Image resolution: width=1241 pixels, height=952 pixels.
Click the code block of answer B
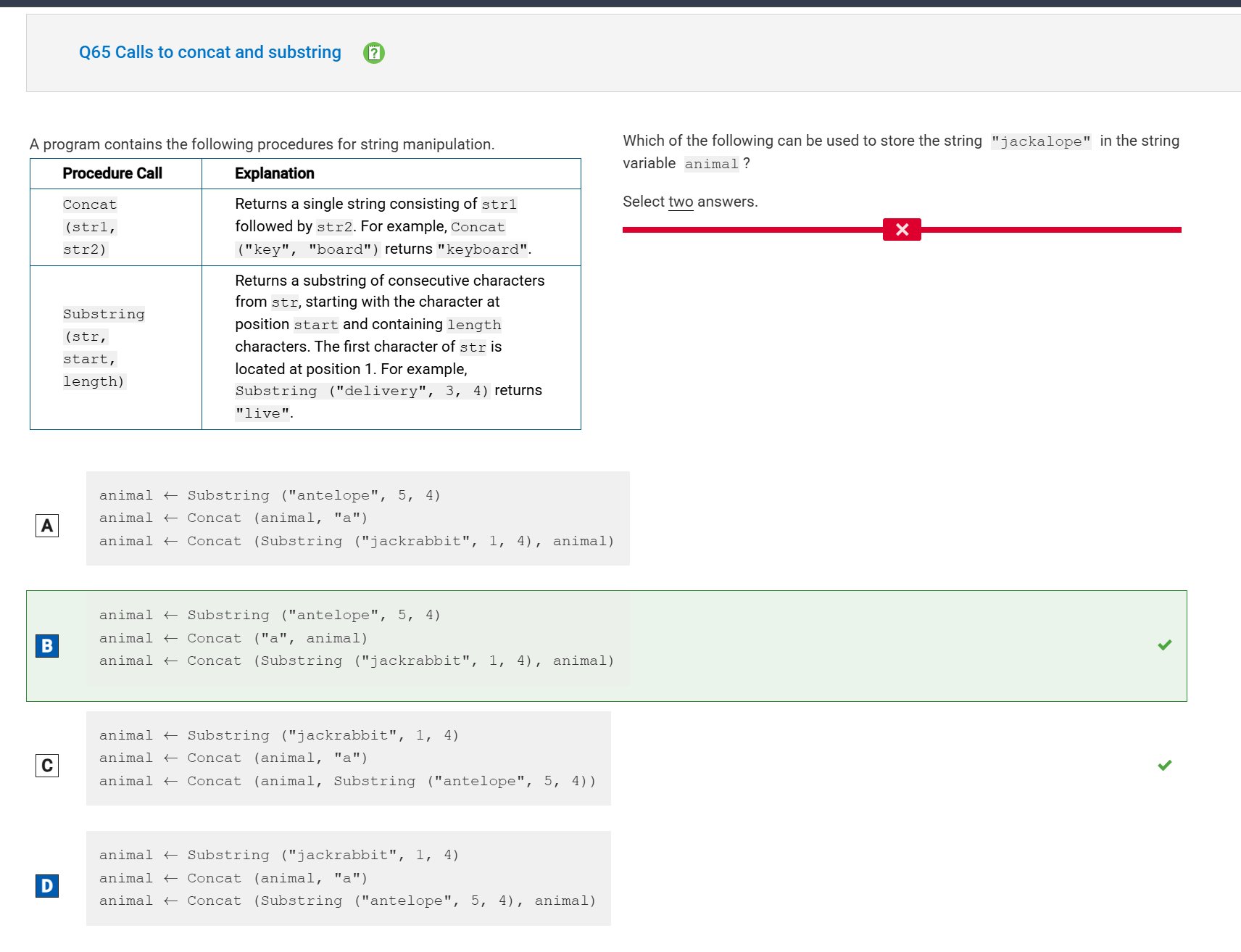[358, 638]
